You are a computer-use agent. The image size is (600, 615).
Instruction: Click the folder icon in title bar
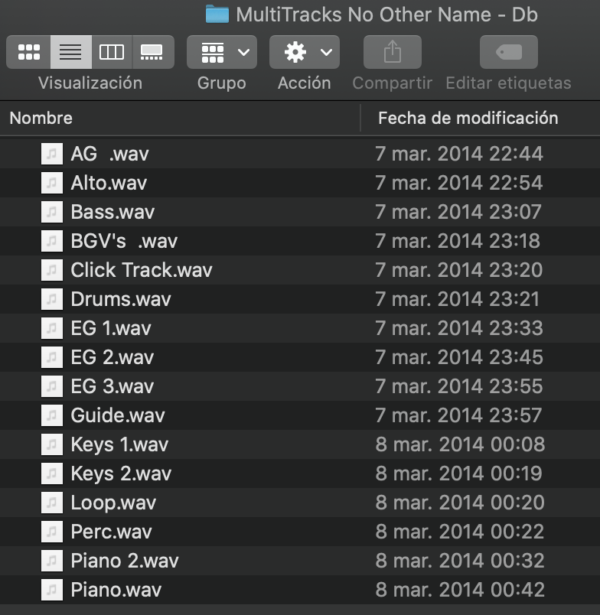click(217, 14)
